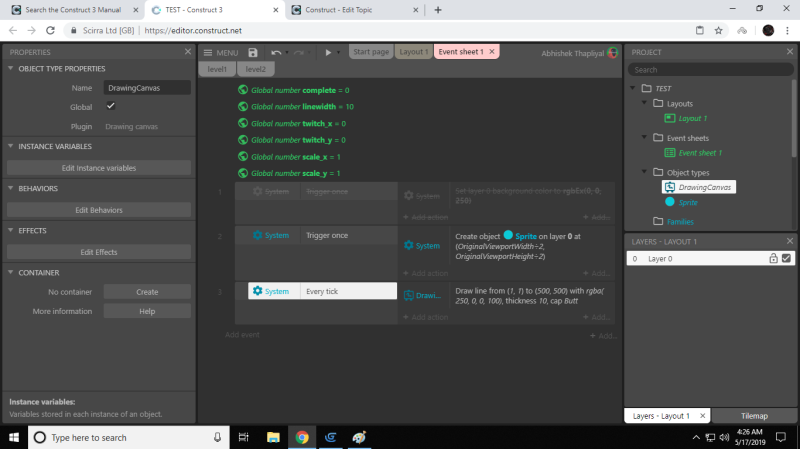Click Add event link below events
Screen dimensions: 800x449
(x=242, y=335)
